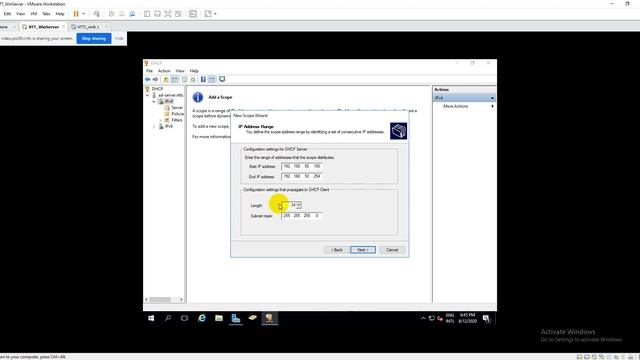Click Next in the New Scope Wizard
The image size is (640, 360).
tap(363, 250)
